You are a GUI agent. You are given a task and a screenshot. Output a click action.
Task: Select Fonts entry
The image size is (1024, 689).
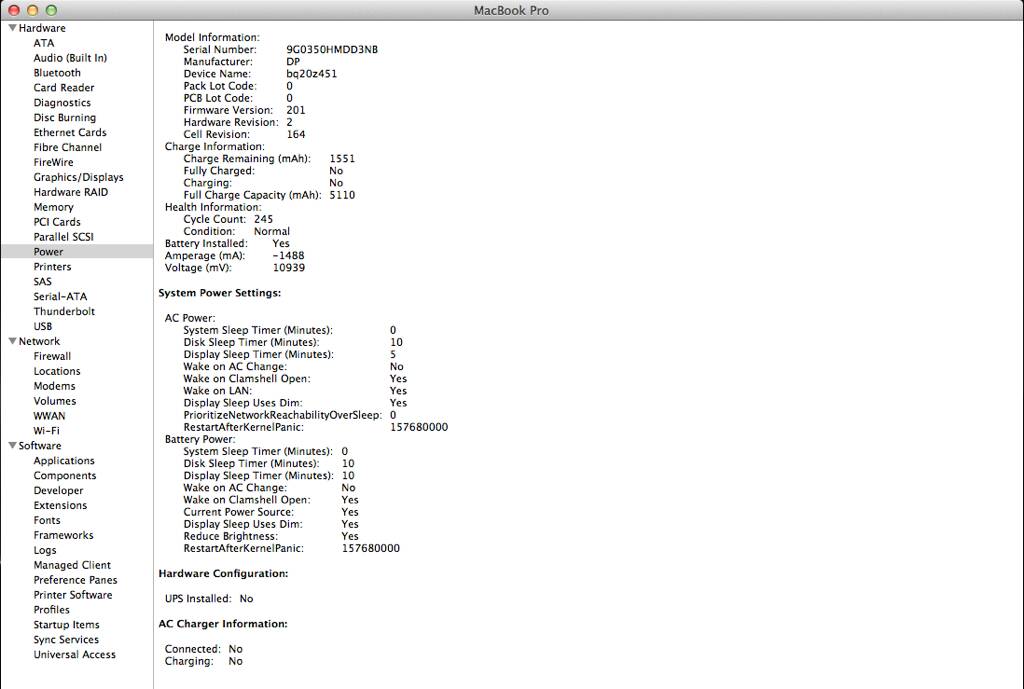point(47,521)
